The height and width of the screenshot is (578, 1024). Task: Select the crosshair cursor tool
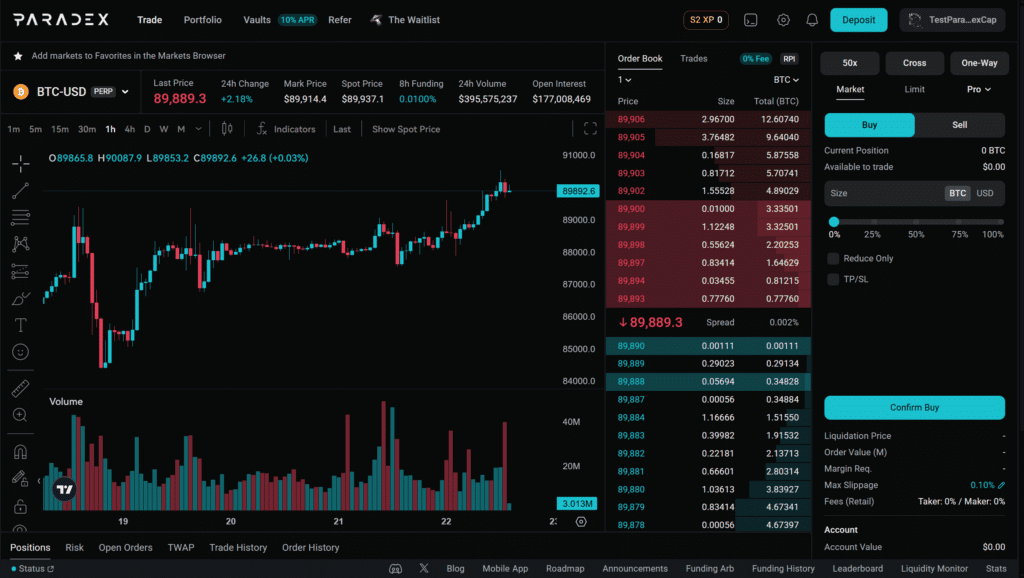click(x=20, y=163)
